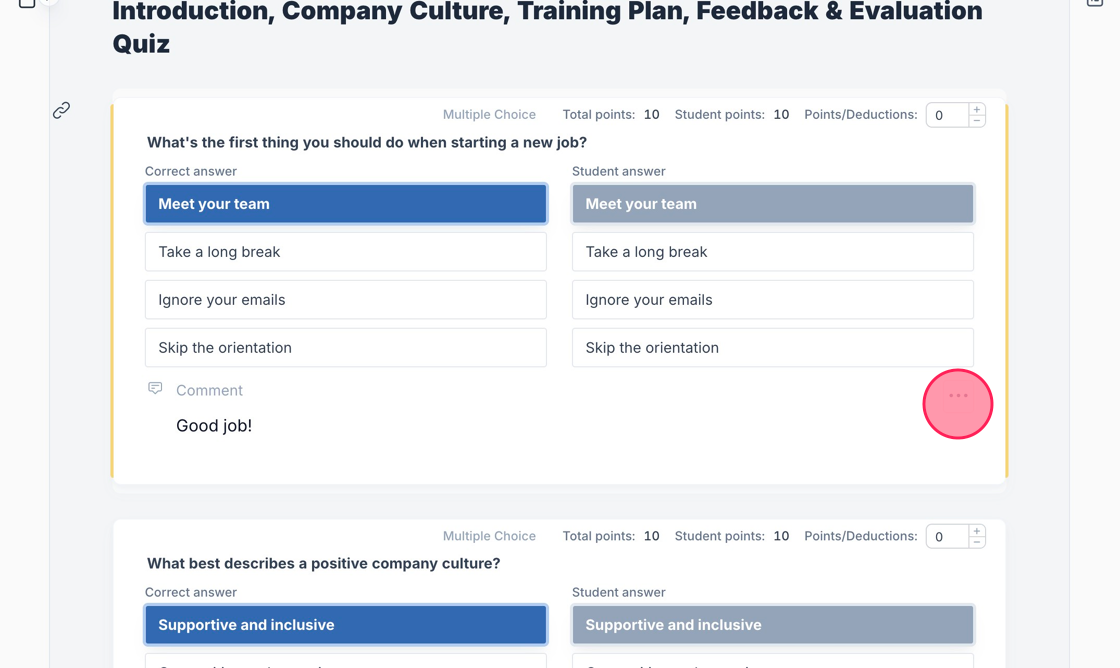Increase first question's Points/Deductions with plus

(977, 109)
